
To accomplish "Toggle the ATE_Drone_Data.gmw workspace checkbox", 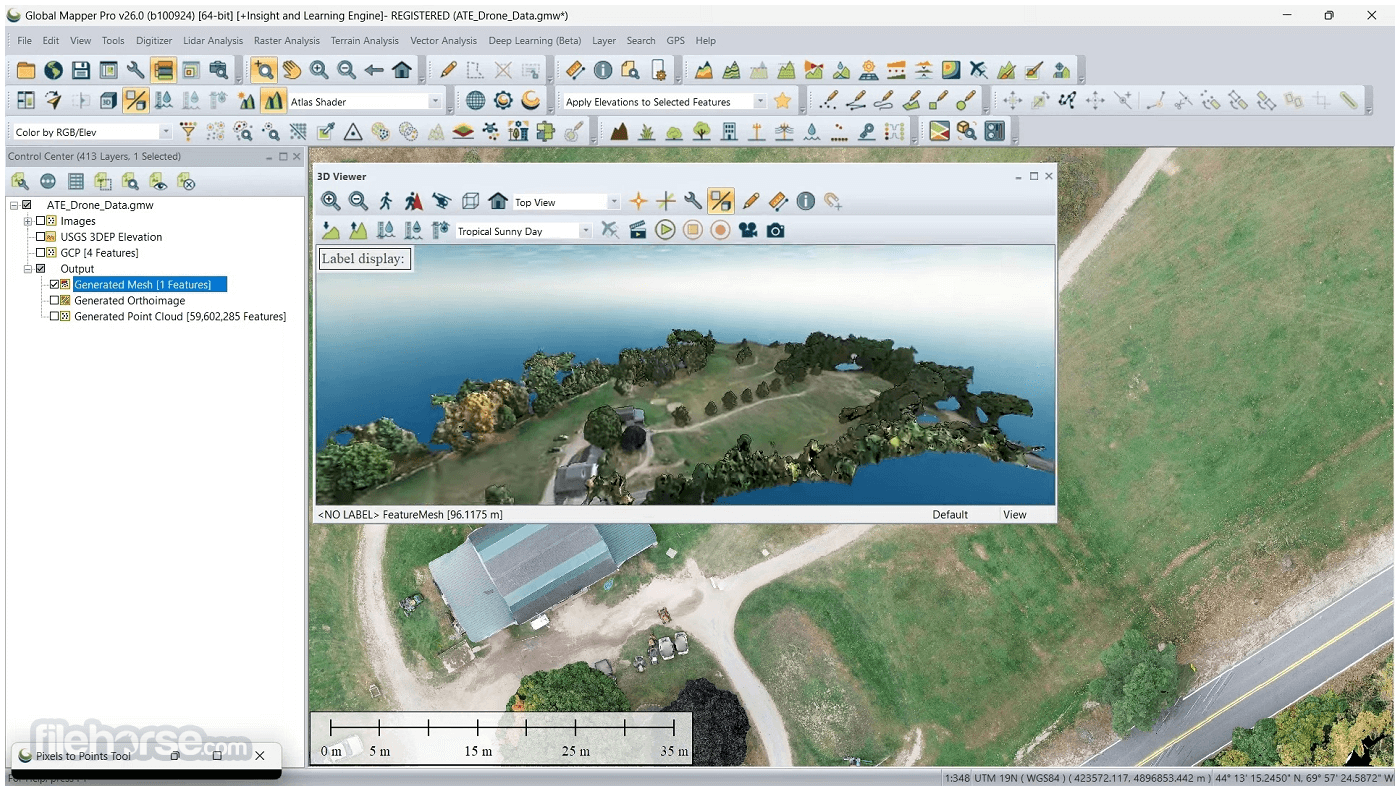I will [x=27, y=205].
